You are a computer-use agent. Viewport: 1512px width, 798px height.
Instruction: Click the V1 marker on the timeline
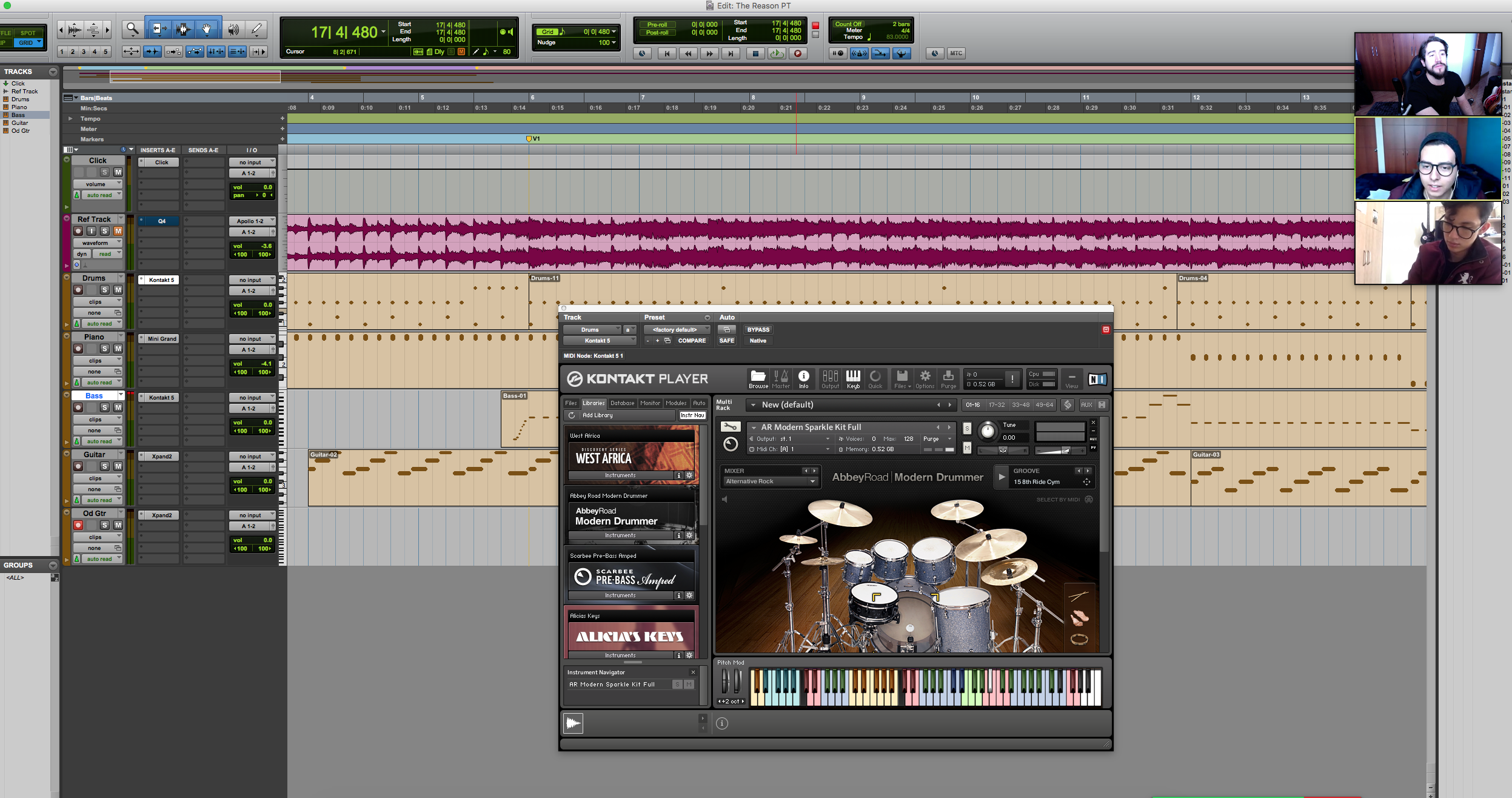click(x=529, y=138)
